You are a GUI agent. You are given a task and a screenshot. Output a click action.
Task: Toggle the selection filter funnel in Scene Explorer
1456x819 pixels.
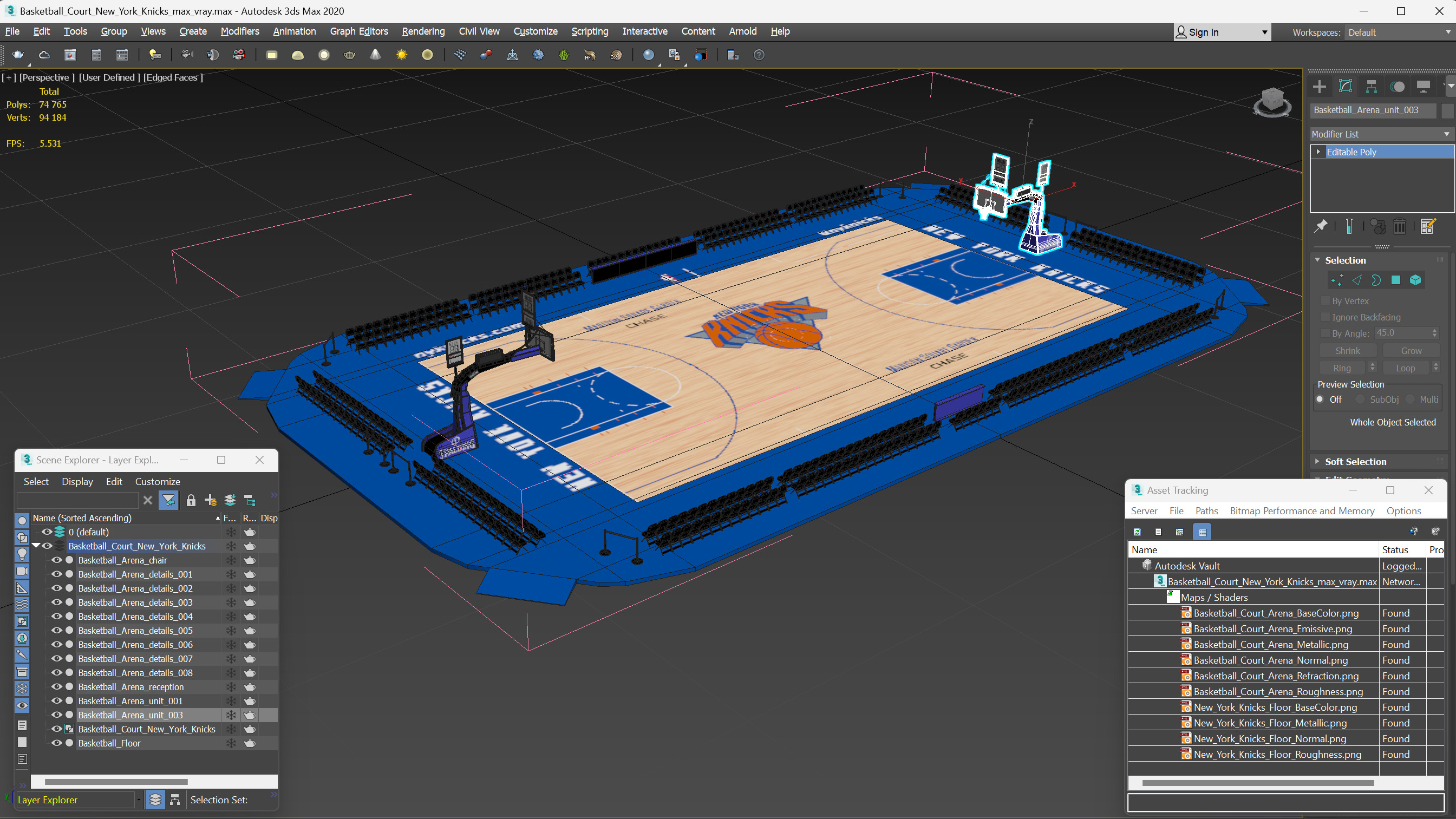click(168, 500)
